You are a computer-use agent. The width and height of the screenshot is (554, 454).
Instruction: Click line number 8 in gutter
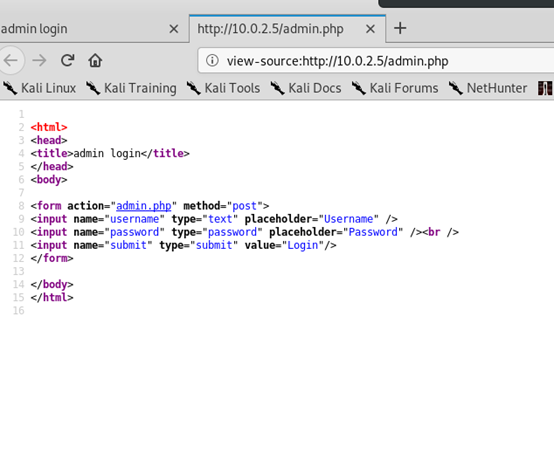click(x=21, y=206)
